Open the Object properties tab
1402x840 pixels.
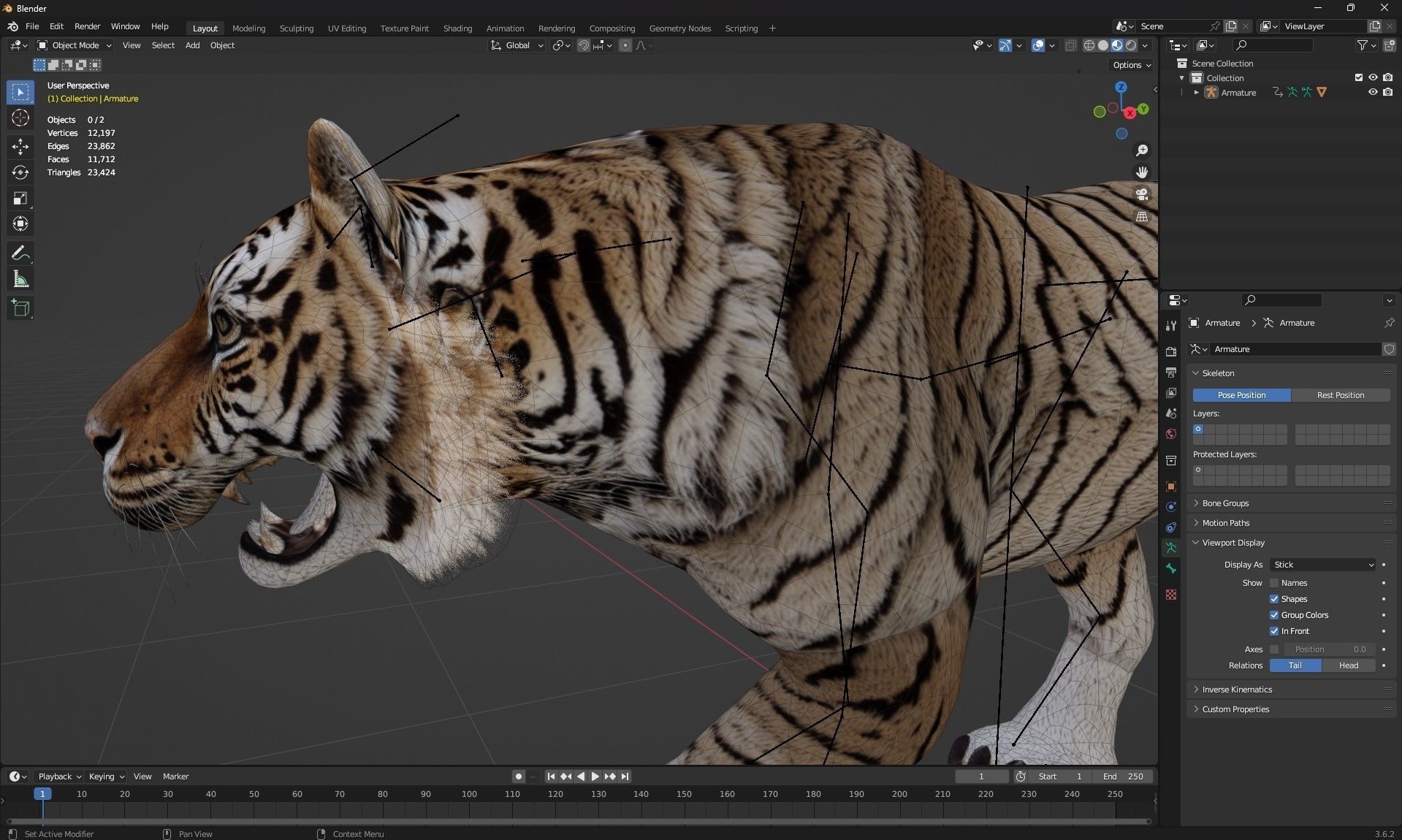pyautogui.click(x=1171, y=486)
